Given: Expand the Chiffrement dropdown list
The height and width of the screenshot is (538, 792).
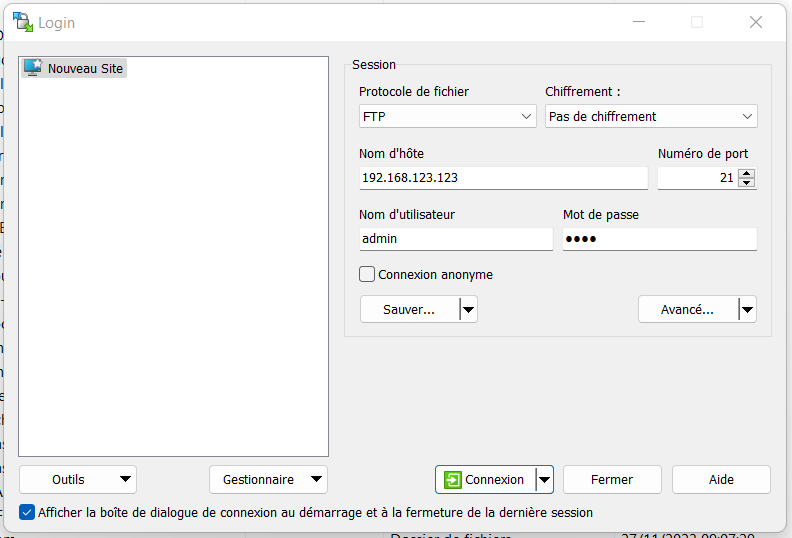Looking at the screenshot, I should point(651,117).
